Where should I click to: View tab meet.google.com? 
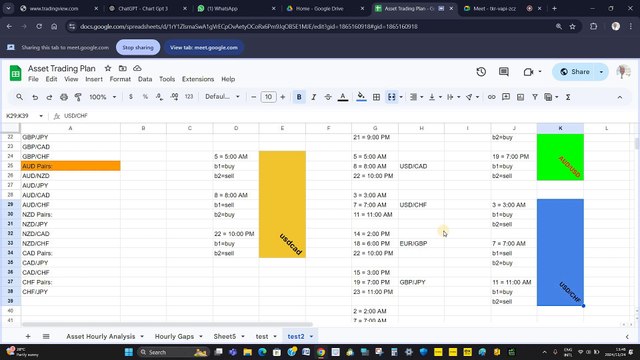(204, 47)
